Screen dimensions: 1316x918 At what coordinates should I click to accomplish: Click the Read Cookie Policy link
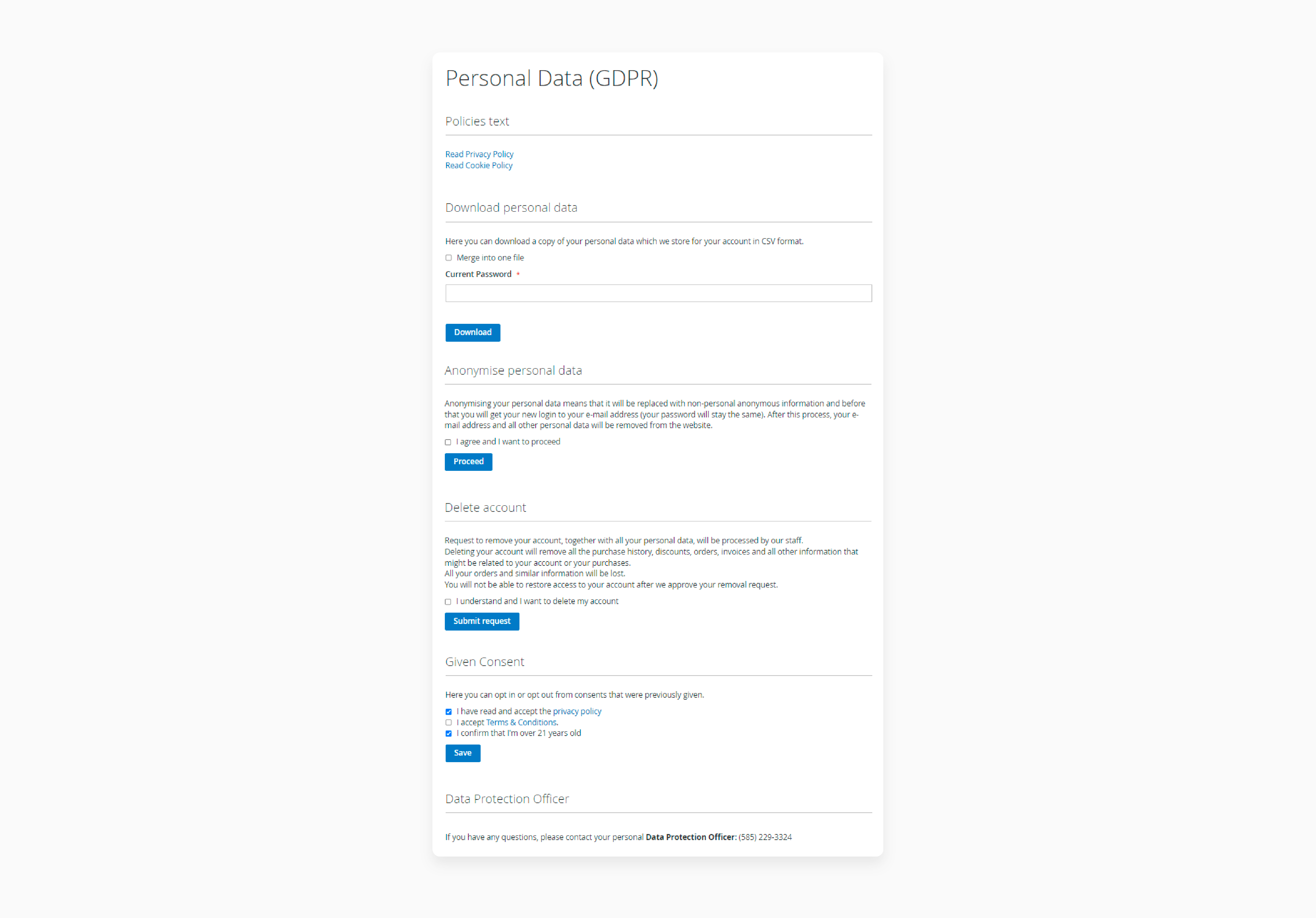click(479, 165)
